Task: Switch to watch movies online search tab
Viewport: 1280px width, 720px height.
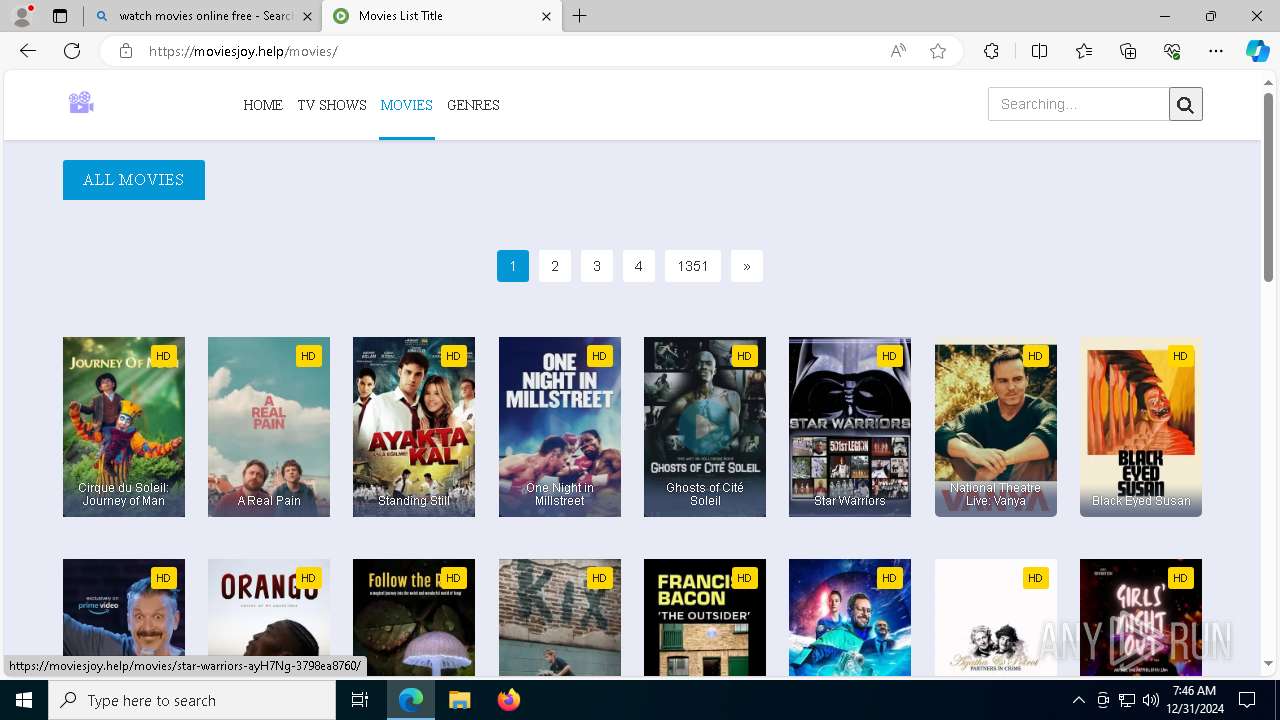Action: tap(203, 16)
